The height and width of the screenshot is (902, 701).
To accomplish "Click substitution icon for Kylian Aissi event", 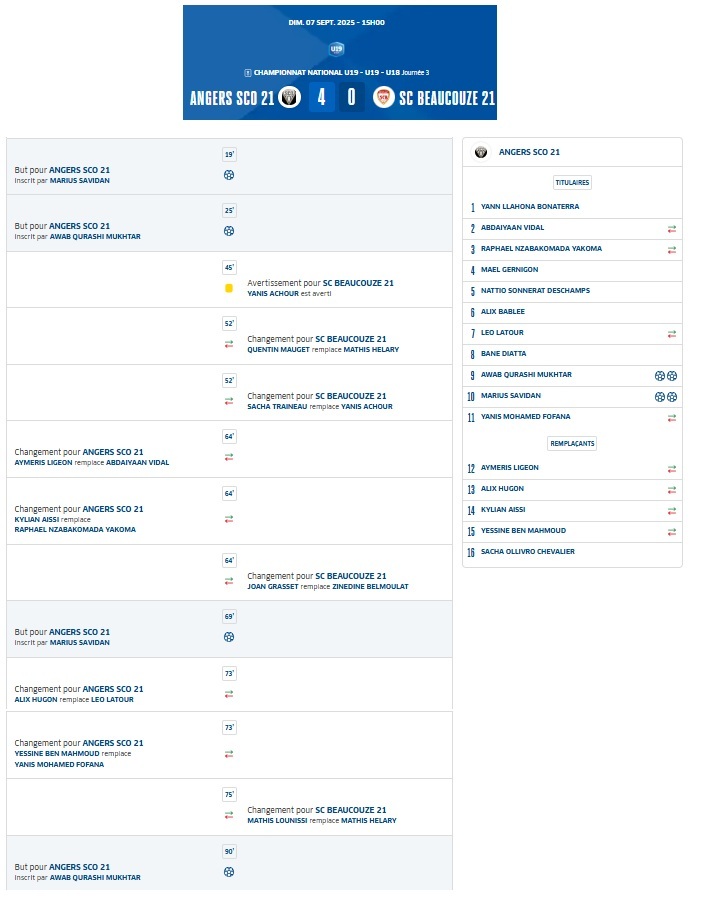I will (229, 519).
